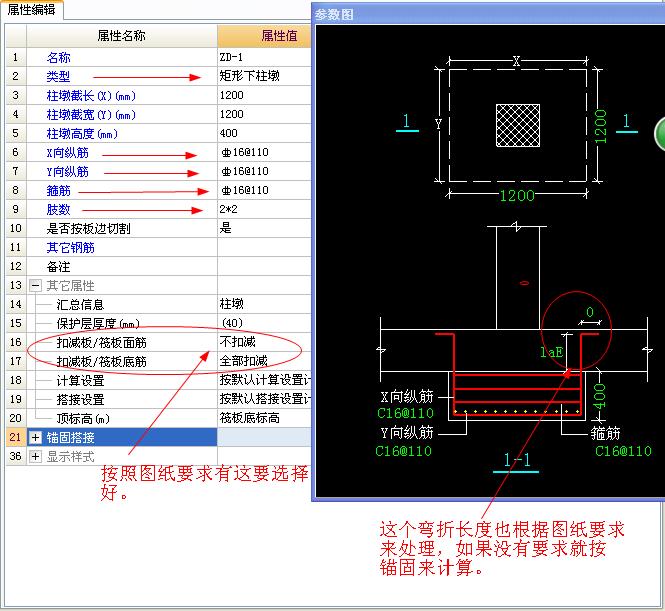Select row number 21 header
This screenshot has width=665, height=611.
point(16,437)
